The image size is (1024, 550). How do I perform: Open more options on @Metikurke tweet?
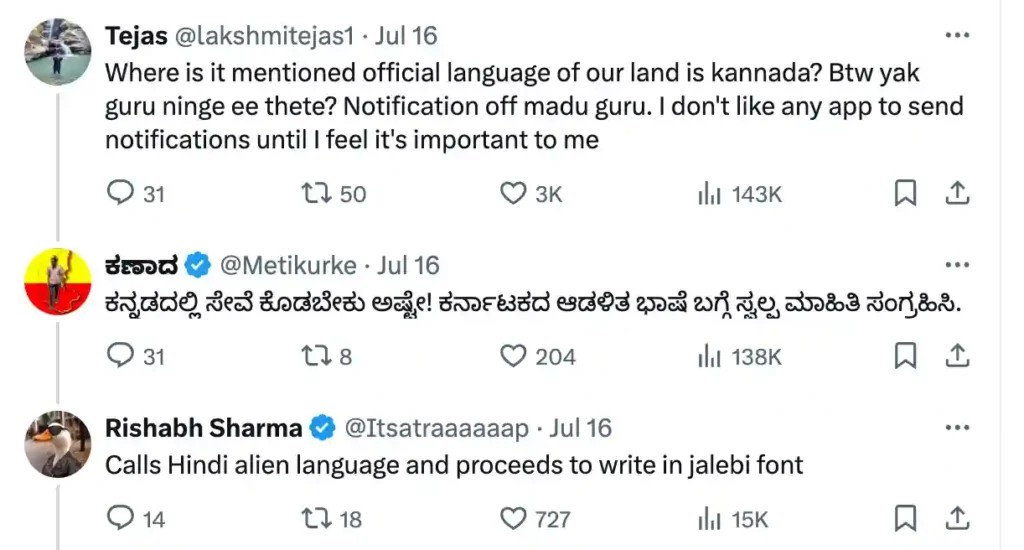pos(957,266)
